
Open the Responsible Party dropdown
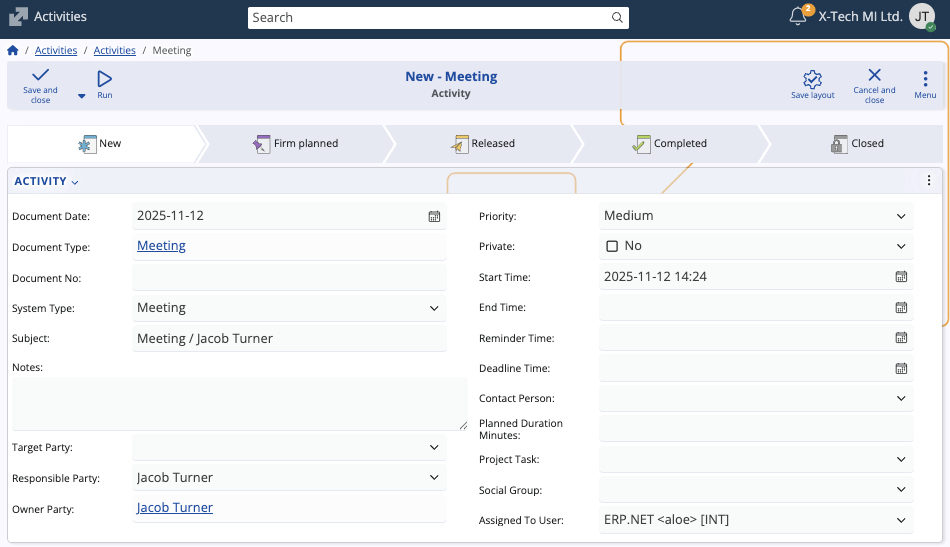tap(434, 478)
